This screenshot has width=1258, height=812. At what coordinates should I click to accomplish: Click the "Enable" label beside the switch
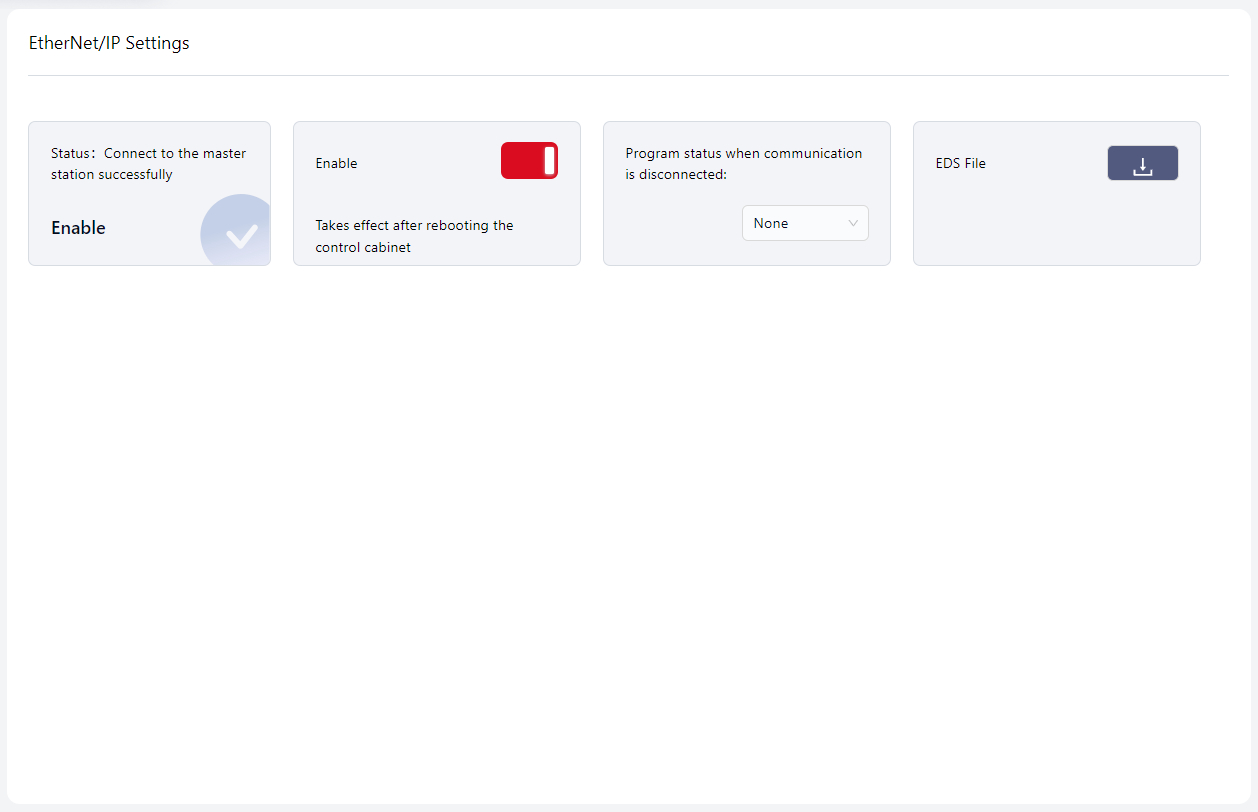pos(336,163)
